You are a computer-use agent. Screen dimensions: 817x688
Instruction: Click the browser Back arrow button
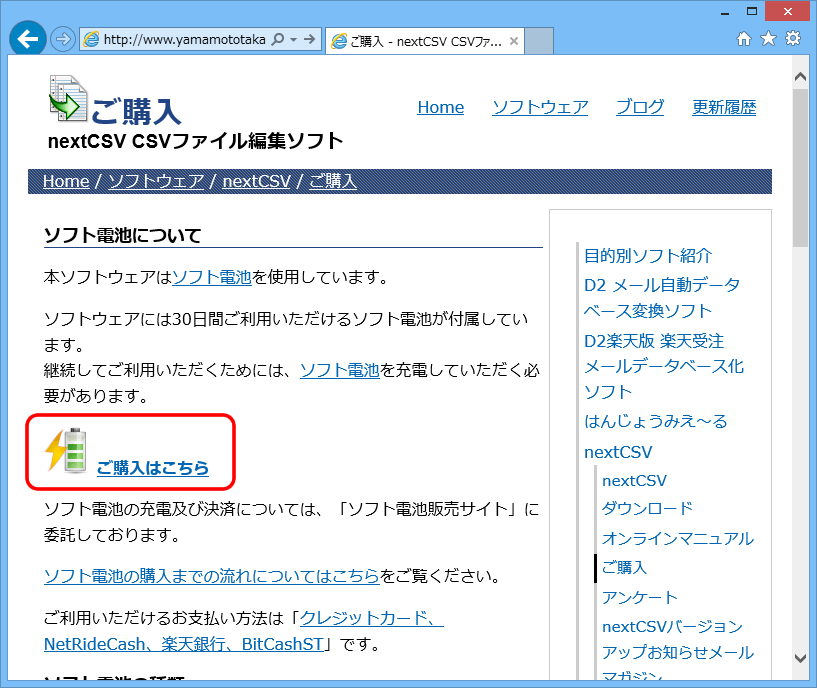point(27,39)
